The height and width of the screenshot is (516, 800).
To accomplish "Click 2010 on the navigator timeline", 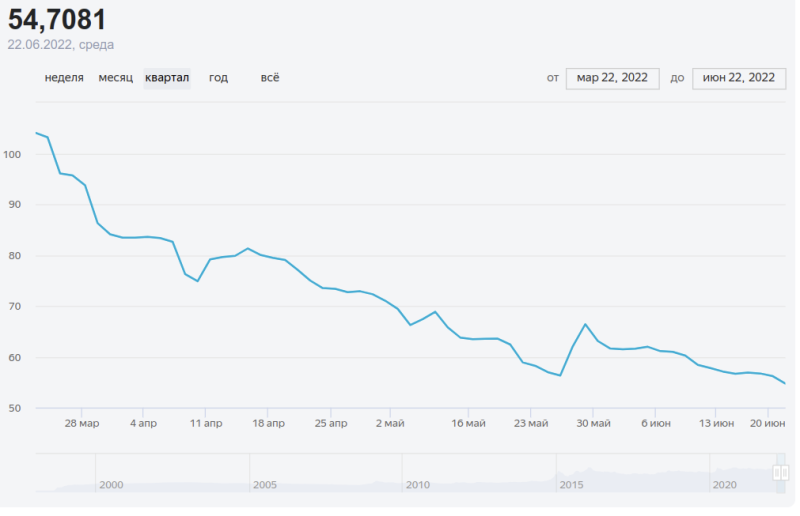I will (x=418, y=484).
